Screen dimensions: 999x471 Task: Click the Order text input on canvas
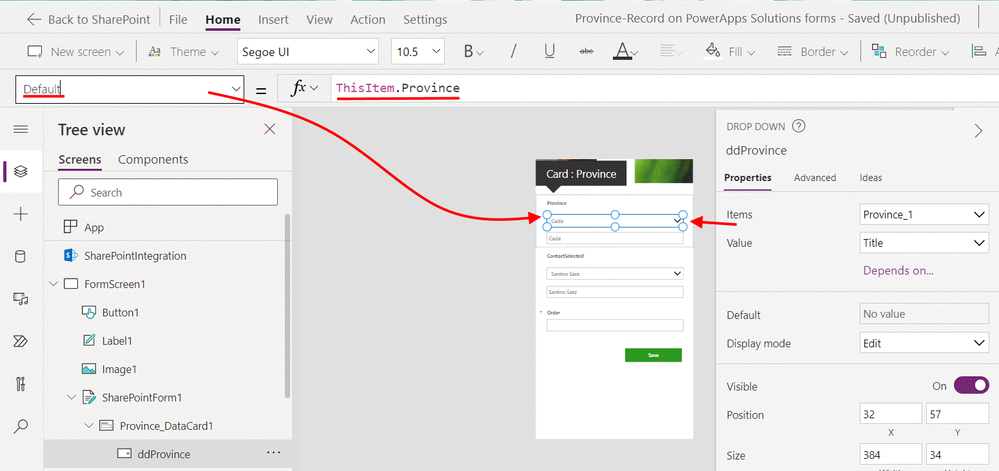tap(615, 325)
